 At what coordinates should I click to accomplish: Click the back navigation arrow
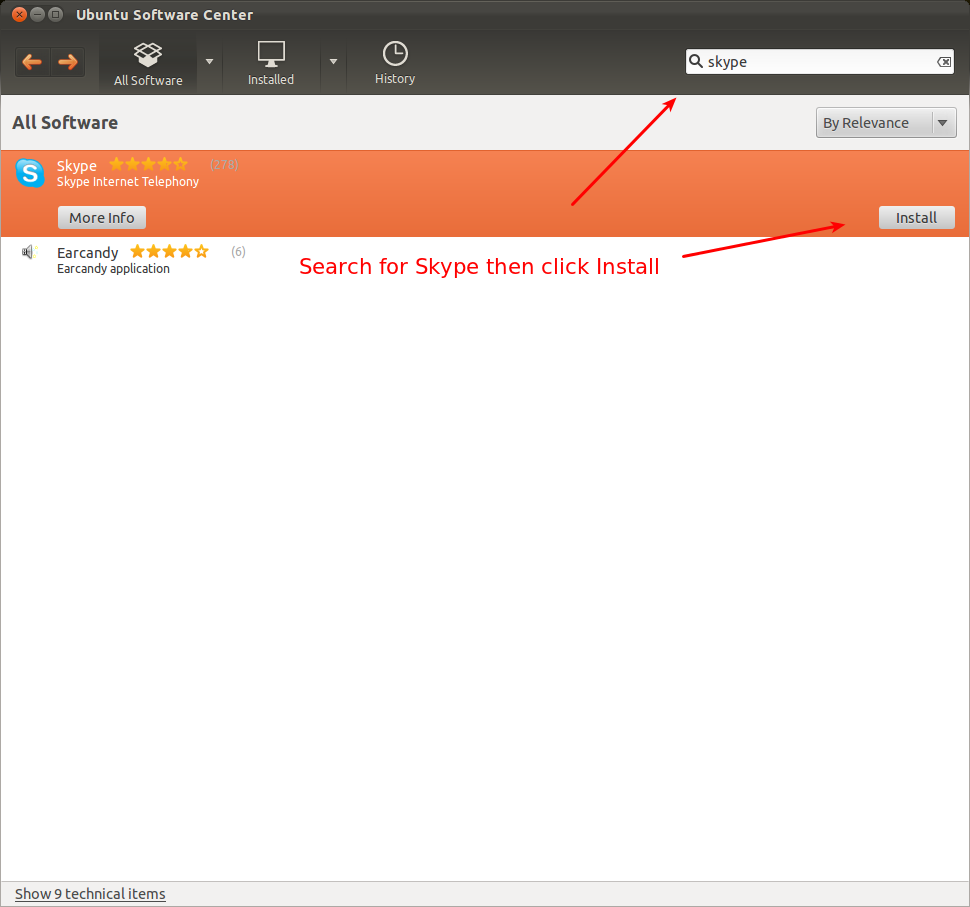[32, 62]
